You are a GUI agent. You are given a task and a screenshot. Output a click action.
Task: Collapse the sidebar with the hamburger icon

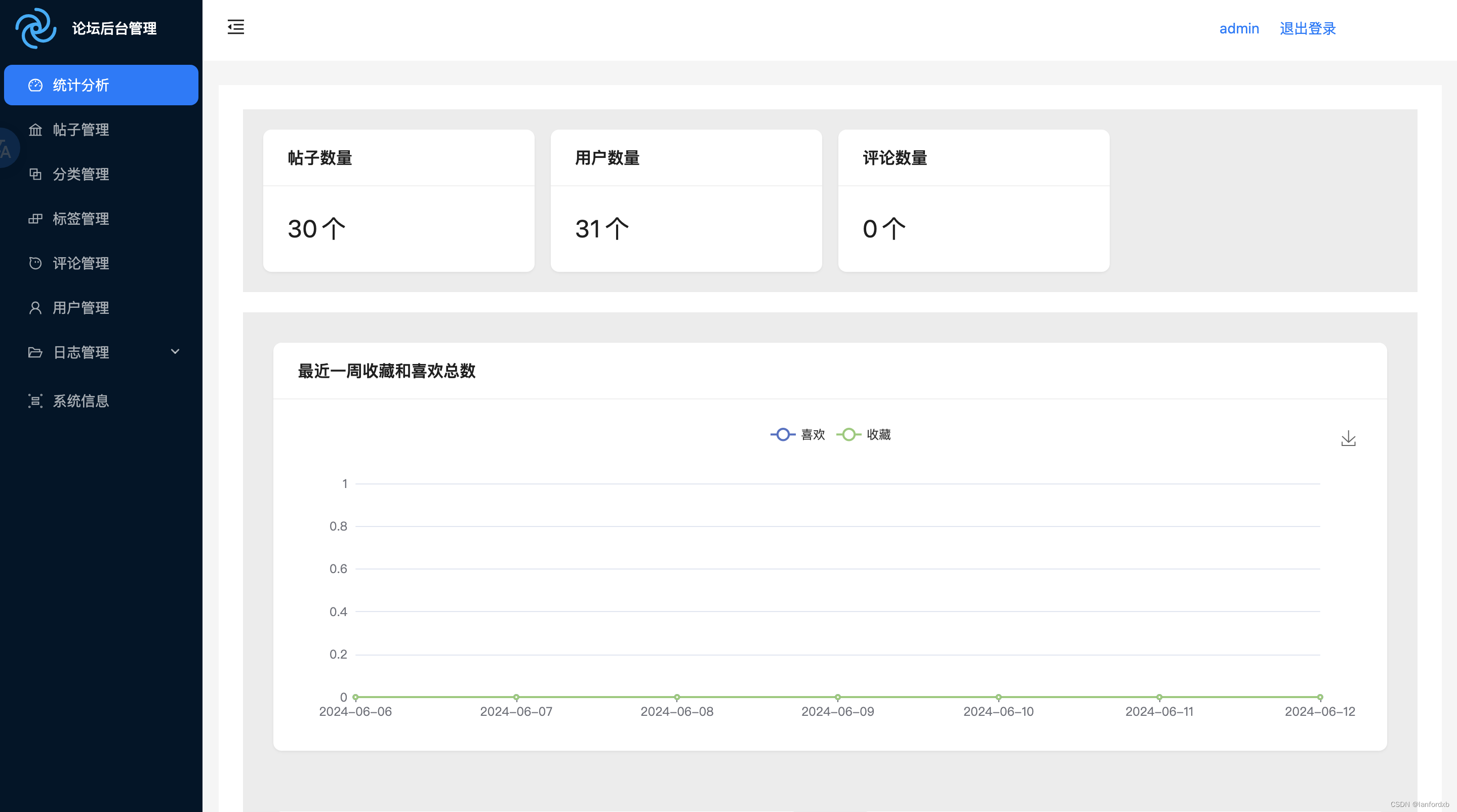pyautogui.click(x=236, y=27)
